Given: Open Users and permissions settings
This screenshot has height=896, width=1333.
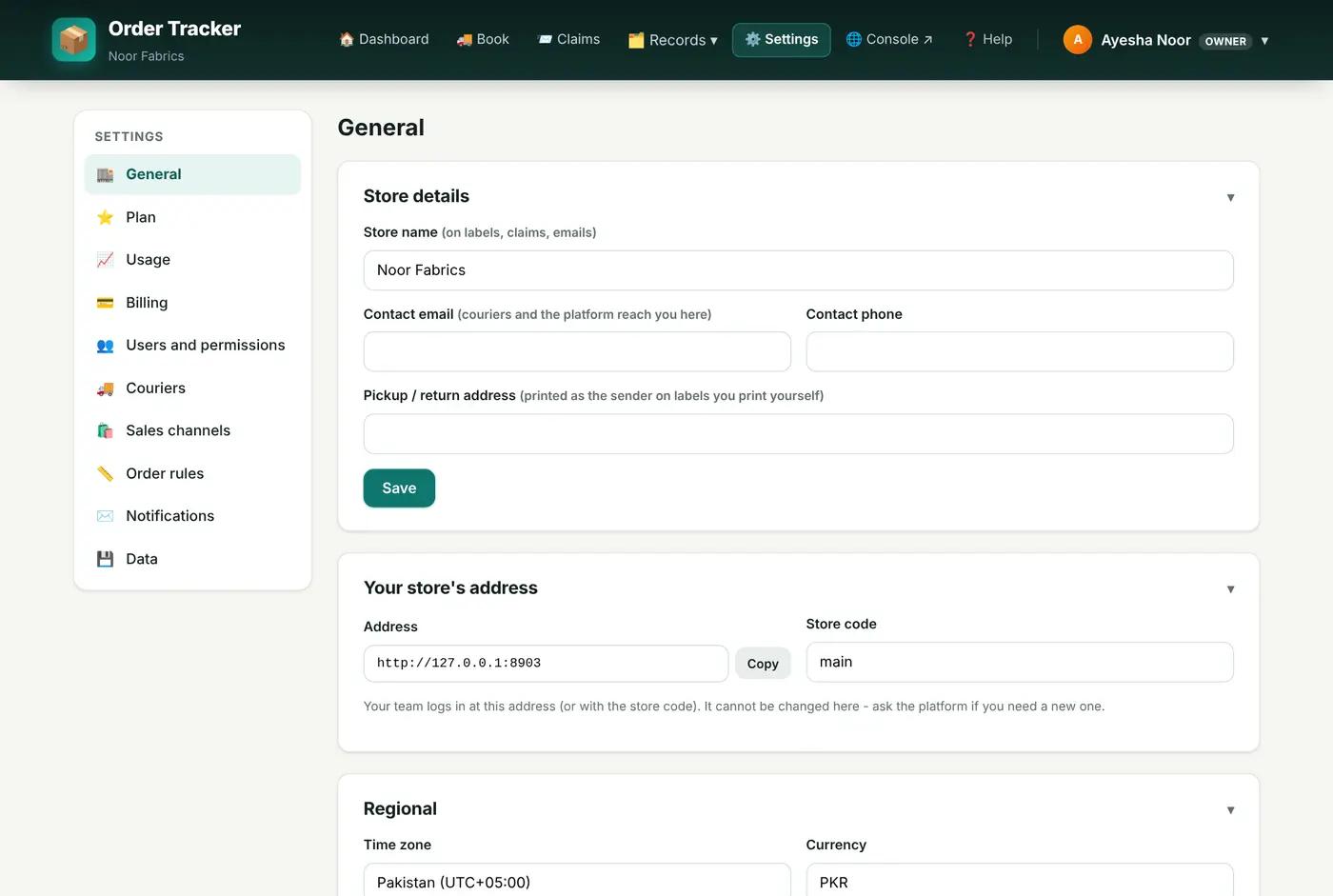Looking at the screenshot, I should click(192, 346).
